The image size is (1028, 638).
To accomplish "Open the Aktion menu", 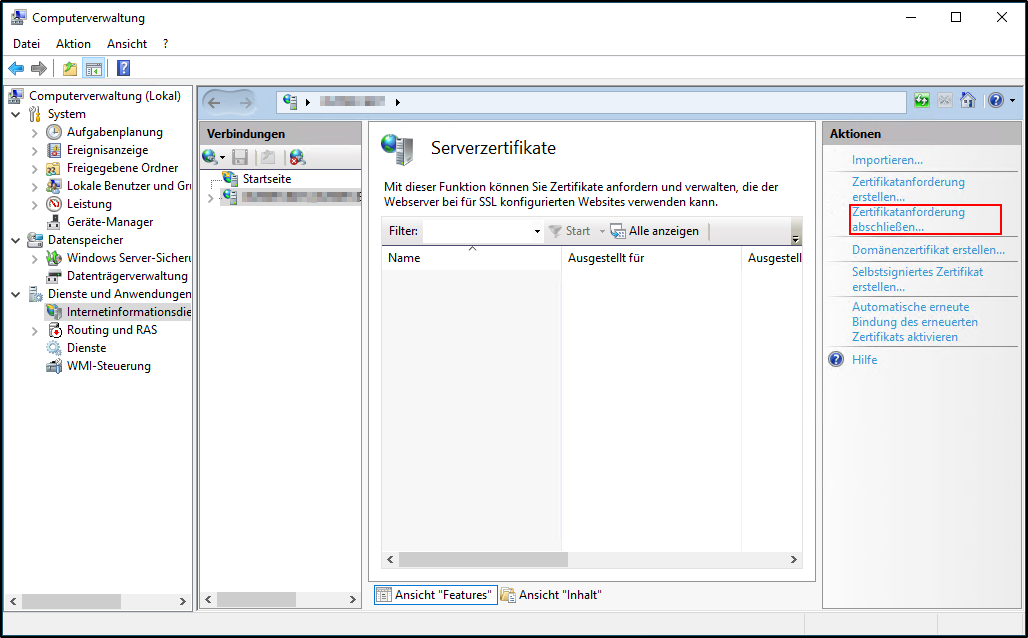I will (x=73, y=43).
